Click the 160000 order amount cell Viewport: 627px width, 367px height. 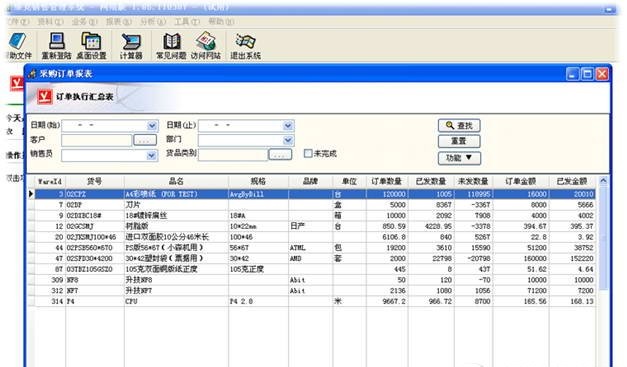point(521,259)
